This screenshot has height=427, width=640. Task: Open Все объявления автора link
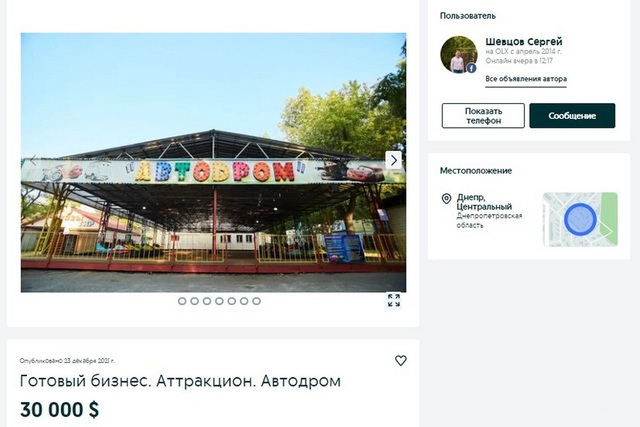point(526,79)
